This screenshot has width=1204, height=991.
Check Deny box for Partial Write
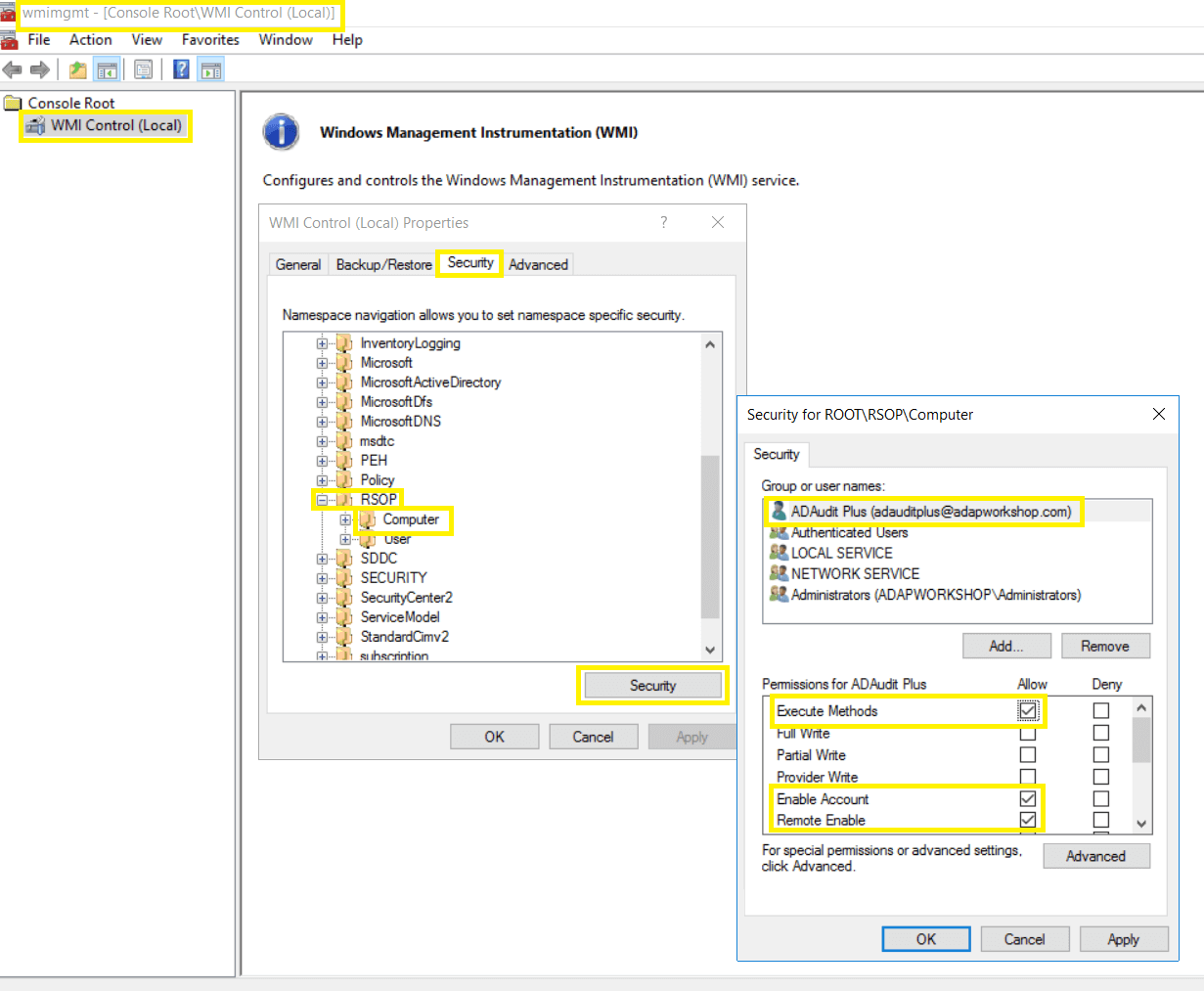pos(1101,755)
